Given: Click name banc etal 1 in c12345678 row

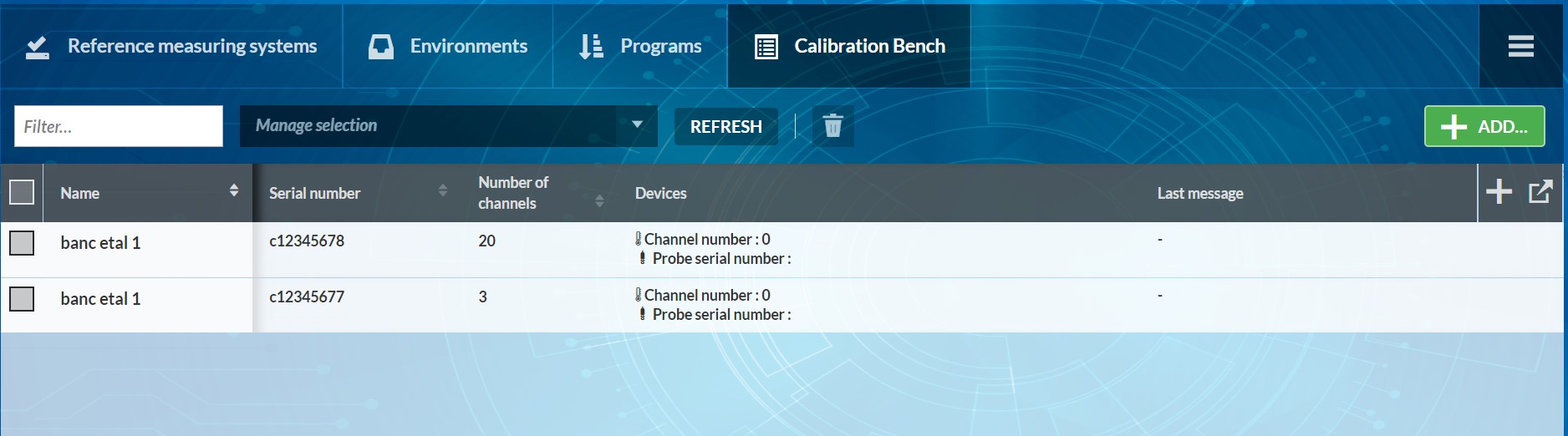Looking at the screenshot, I should point(100,243).
